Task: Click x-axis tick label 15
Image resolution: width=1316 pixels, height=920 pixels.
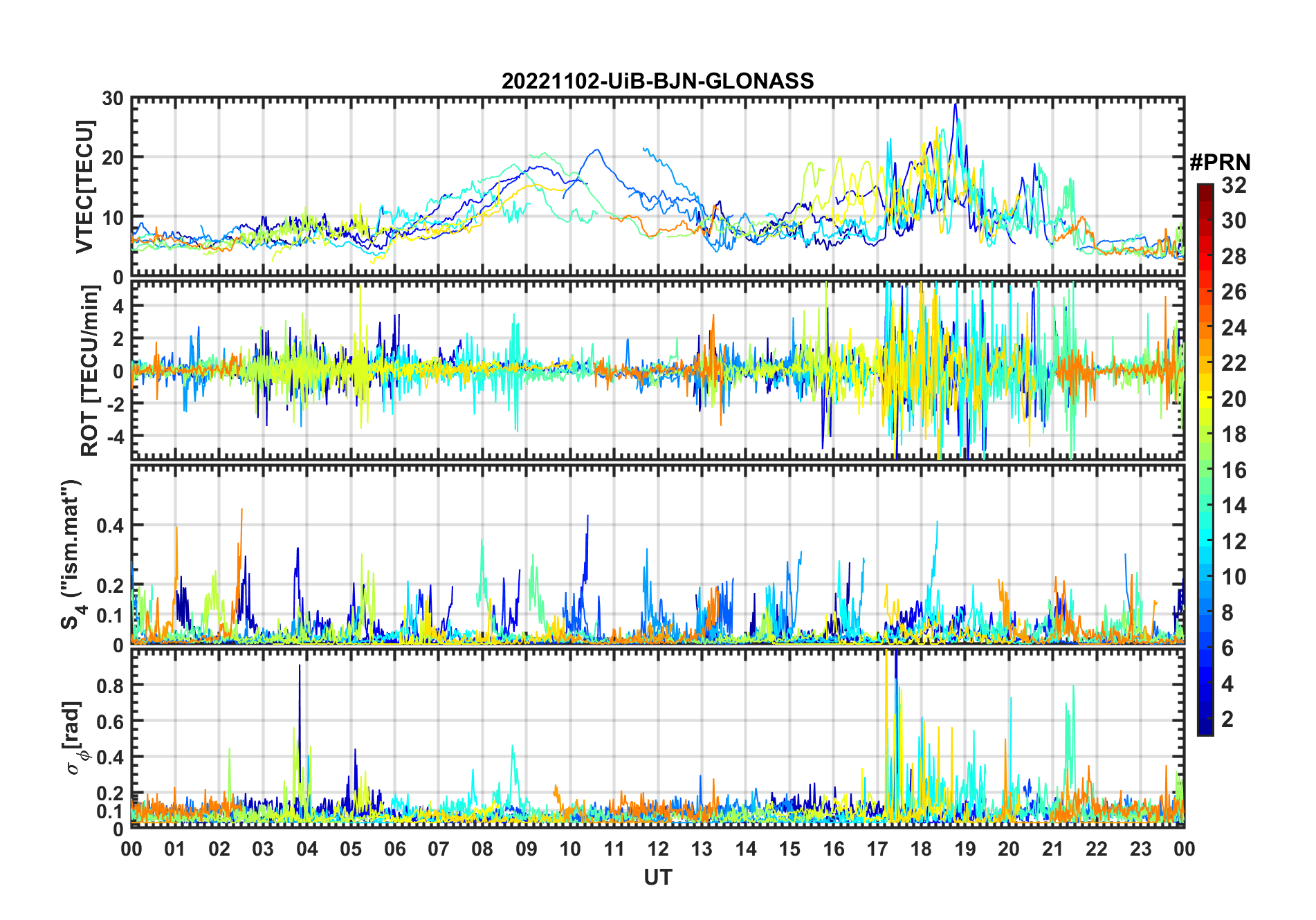Action: [789, 849]
